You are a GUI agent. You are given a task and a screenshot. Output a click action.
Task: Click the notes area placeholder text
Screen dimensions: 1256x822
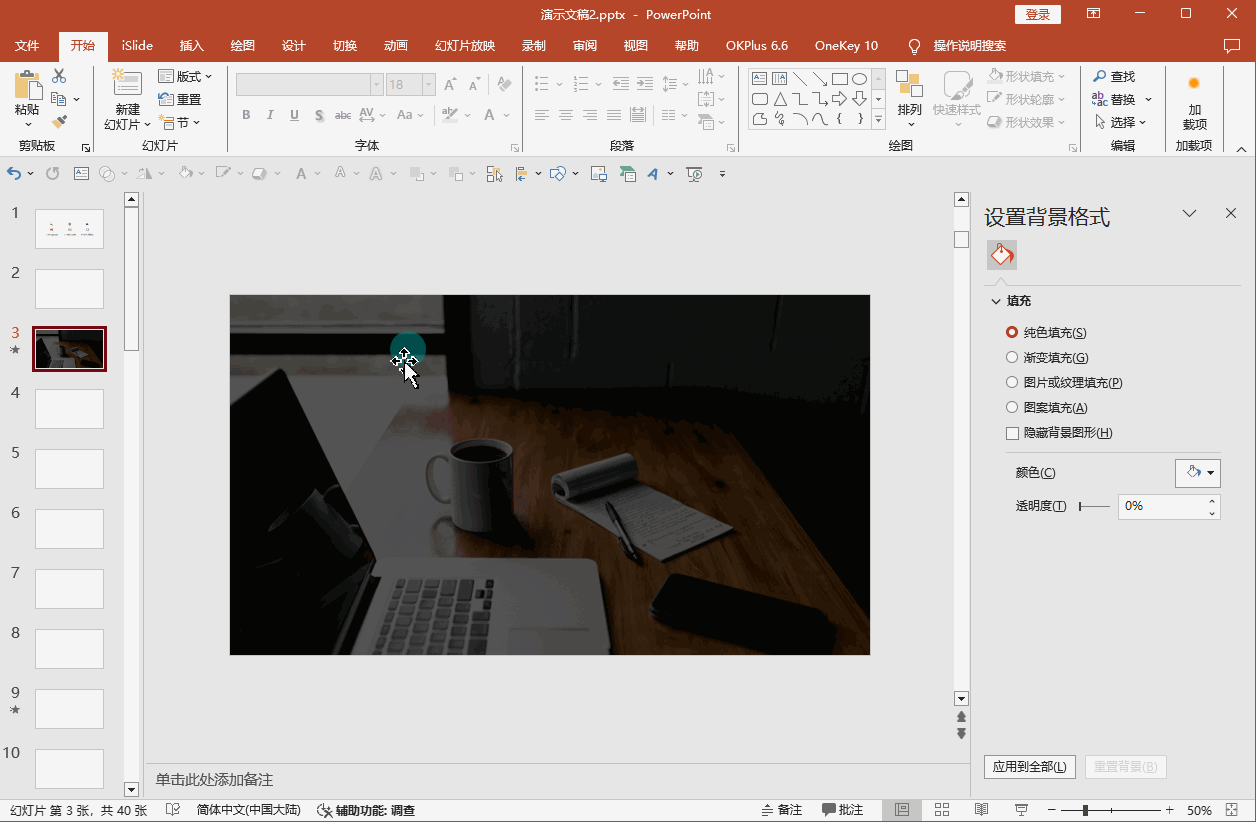click(214, 779)
